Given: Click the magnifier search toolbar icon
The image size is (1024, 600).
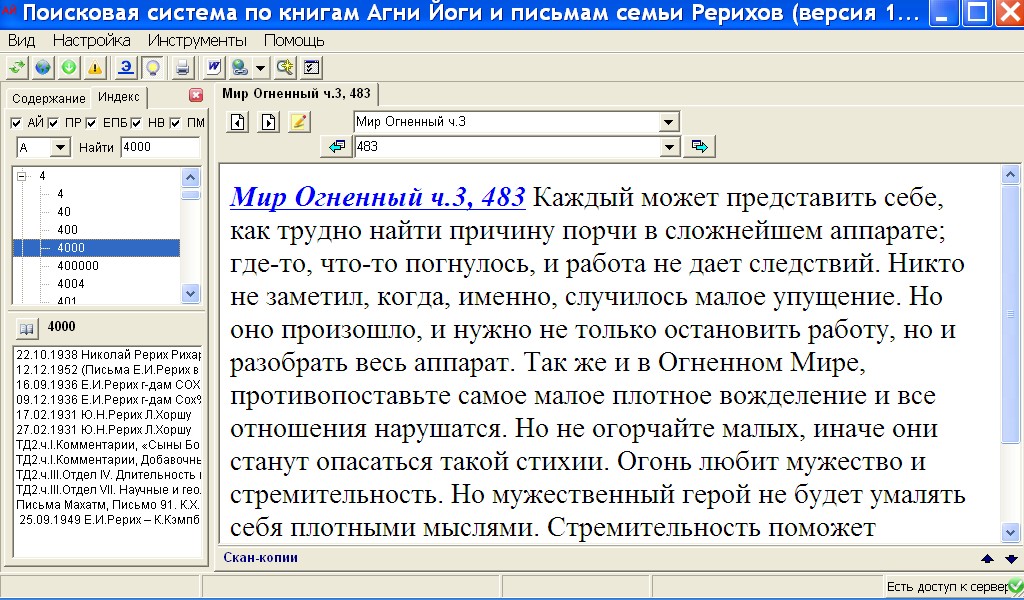Looking at the screenshot, I should (285, 68).
